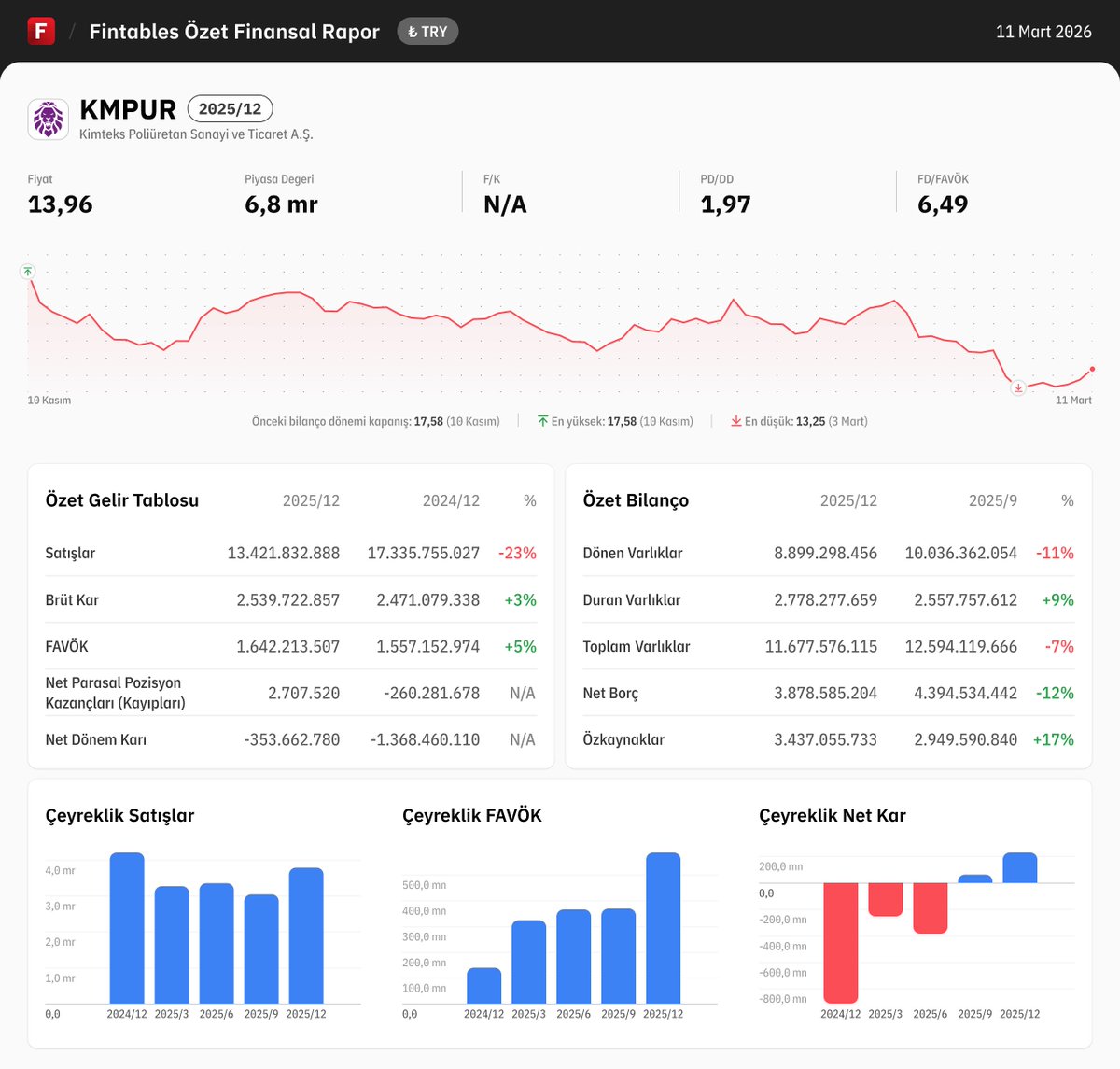Switch to the Özet Bilanço panel

pos(636,500)
